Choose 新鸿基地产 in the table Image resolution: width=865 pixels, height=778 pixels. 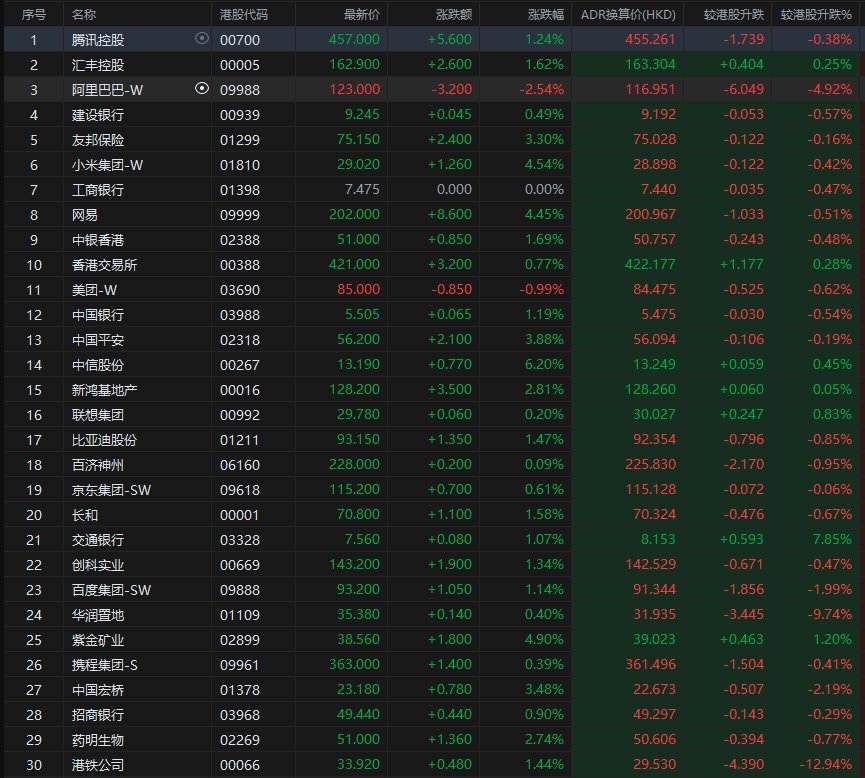tap(104, 390)
